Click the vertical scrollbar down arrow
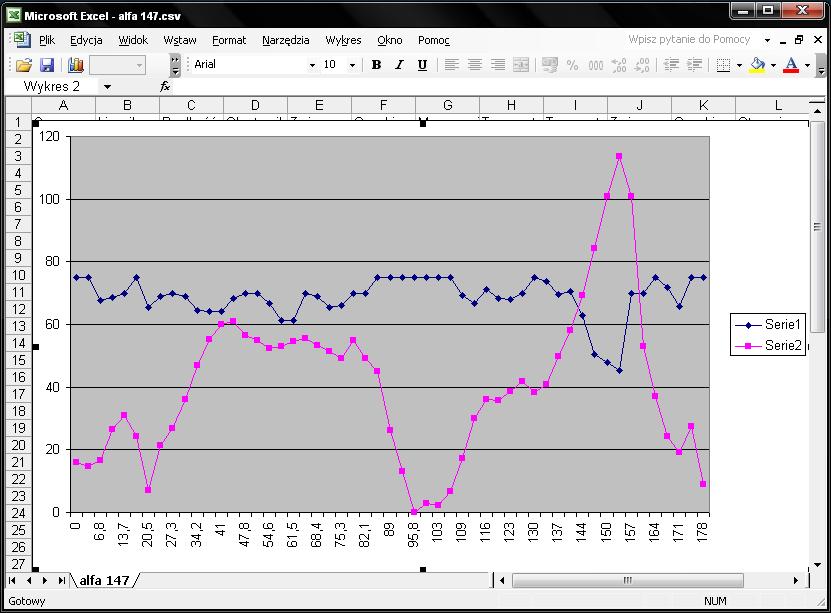This screenshot has height=613, width=831. point(817,565)
